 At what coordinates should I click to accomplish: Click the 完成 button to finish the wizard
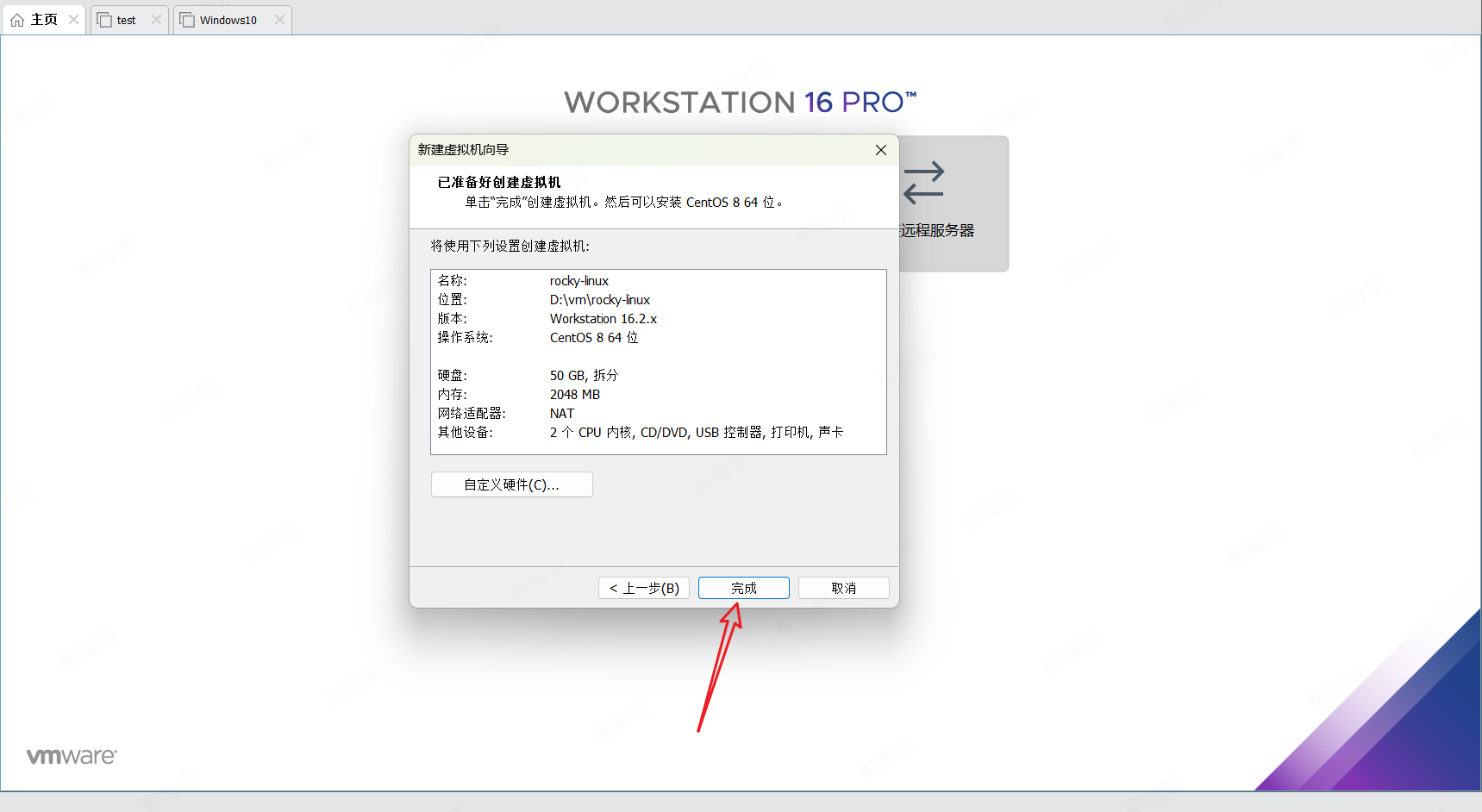tap(743, 588)
